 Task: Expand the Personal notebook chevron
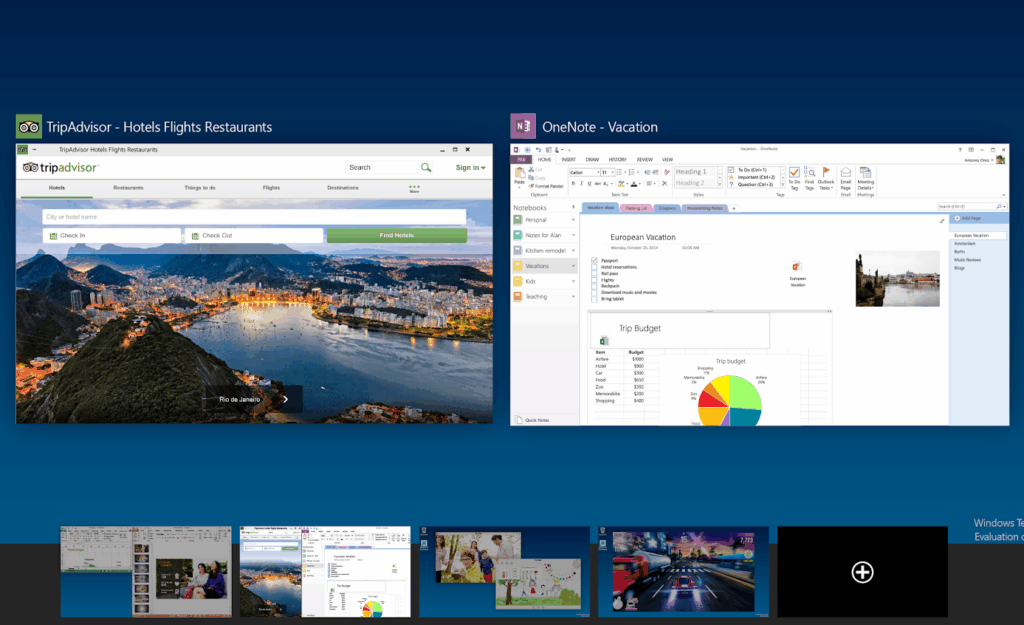(x=573, y=219)
